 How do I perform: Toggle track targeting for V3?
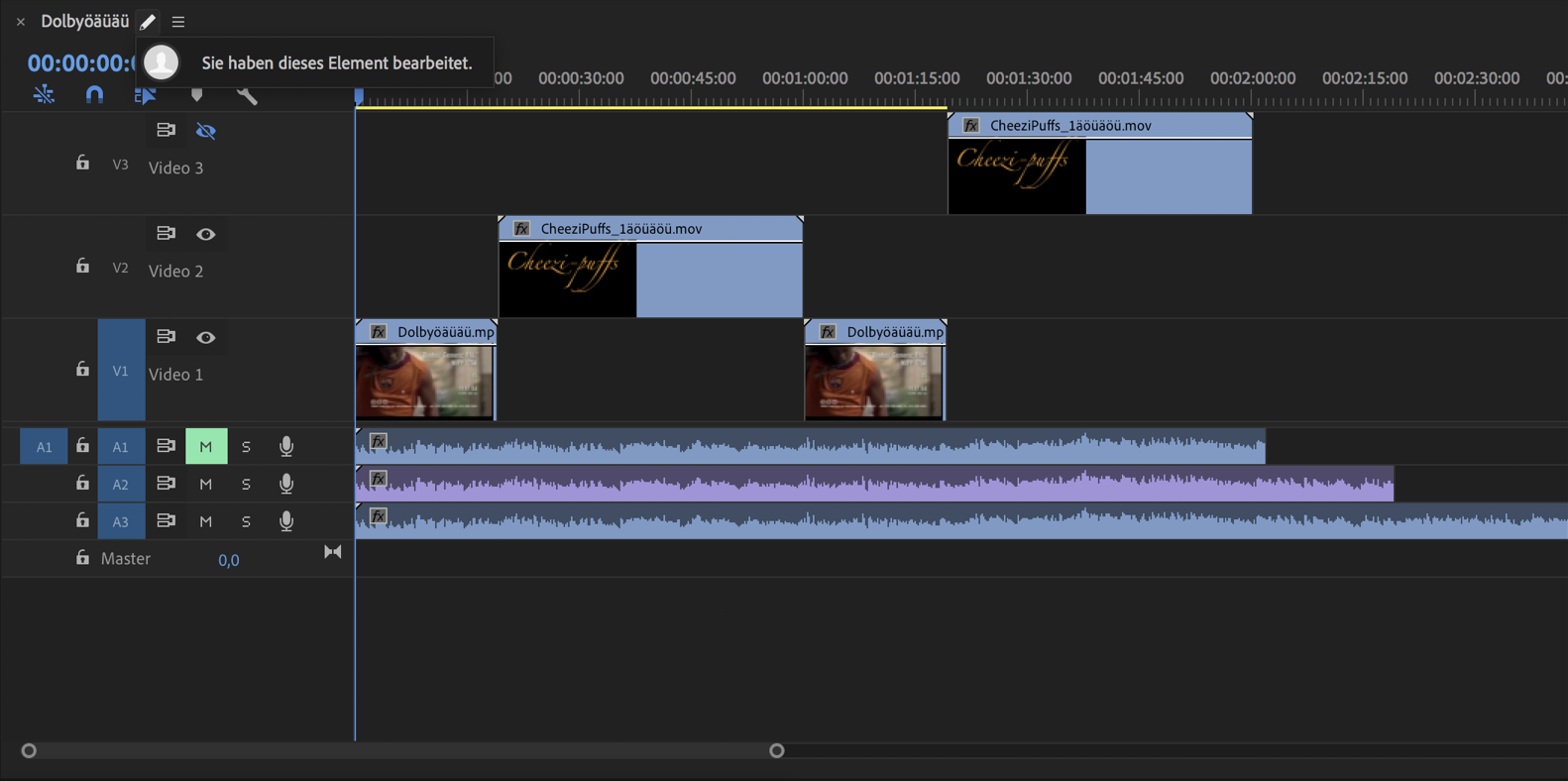coord(121,165)
